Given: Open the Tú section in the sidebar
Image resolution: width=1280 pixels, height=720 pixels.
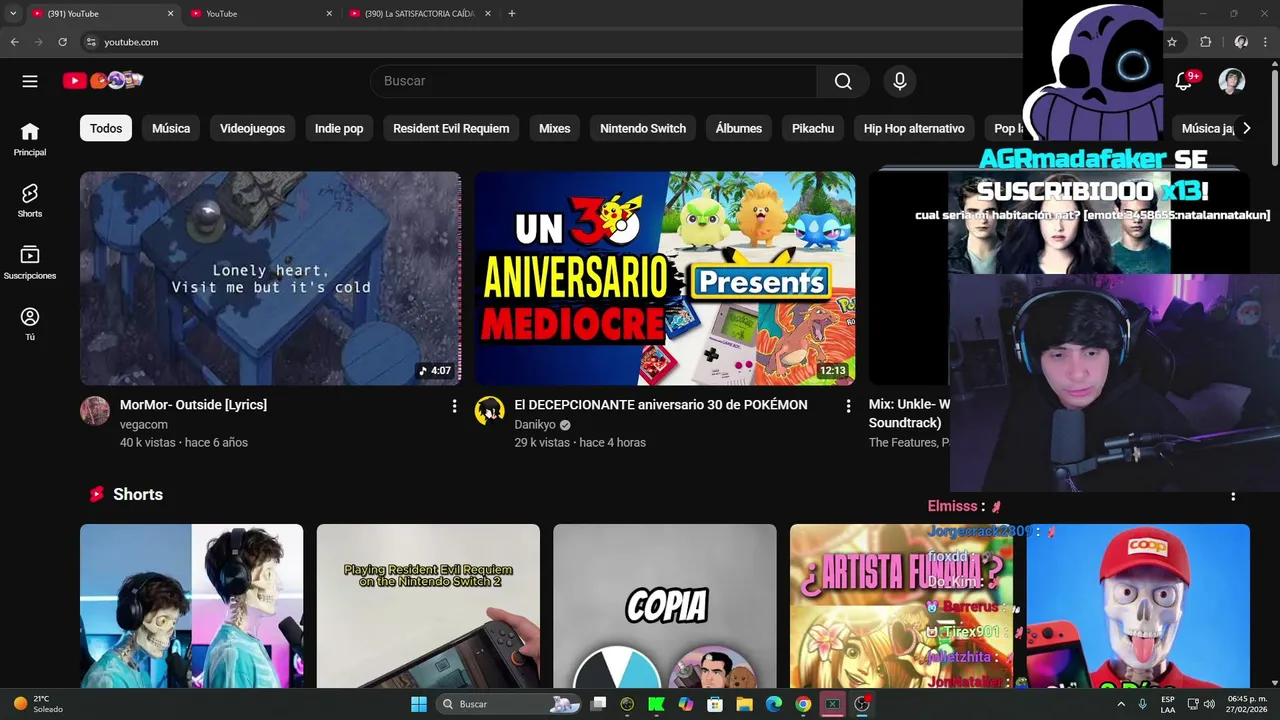Looking at the screenshot, I should (30, 324).
